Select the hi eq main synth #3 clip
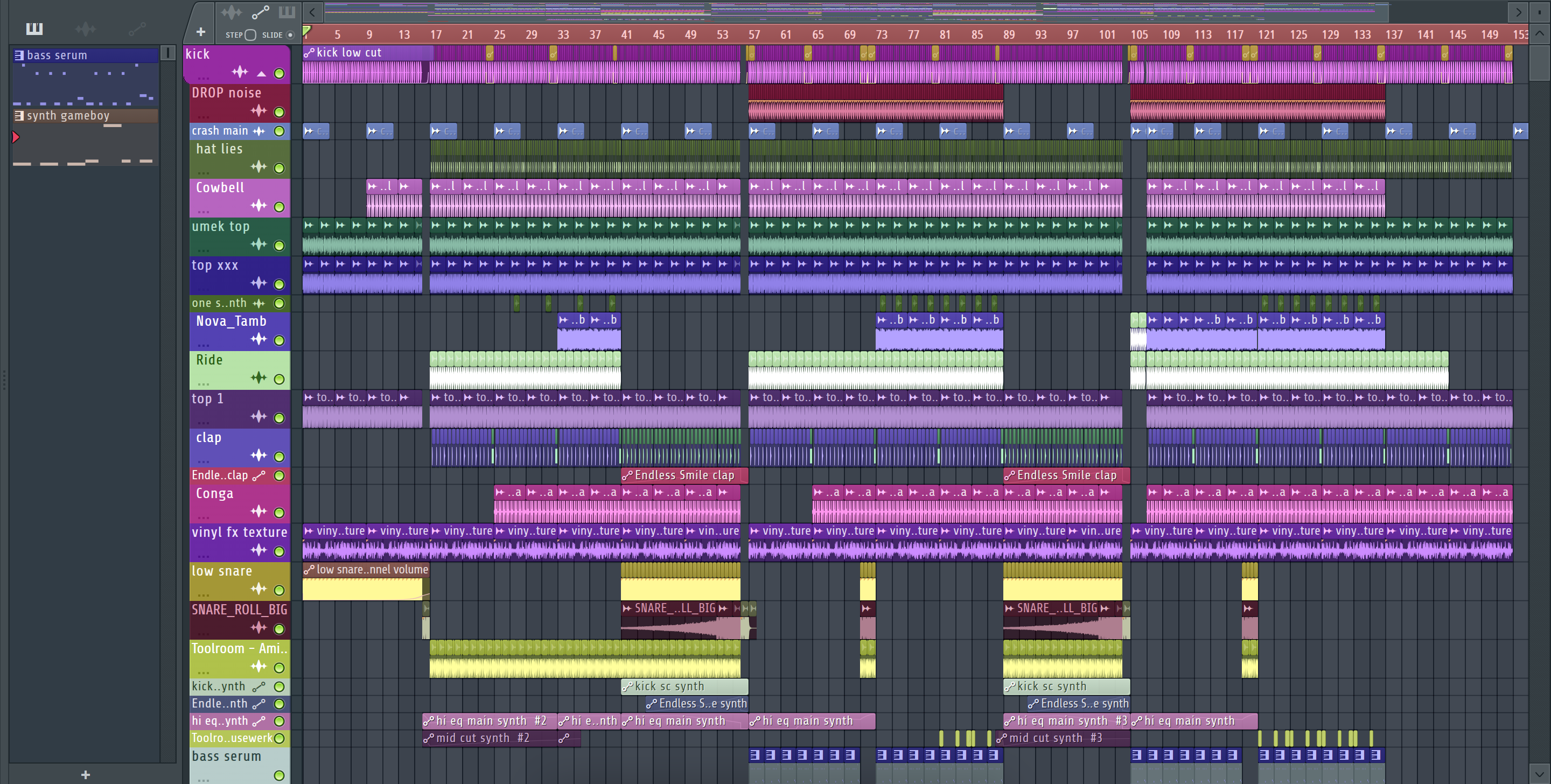Image resolution: width=1551 pixels, height=784 pixels. (1066, 721)
